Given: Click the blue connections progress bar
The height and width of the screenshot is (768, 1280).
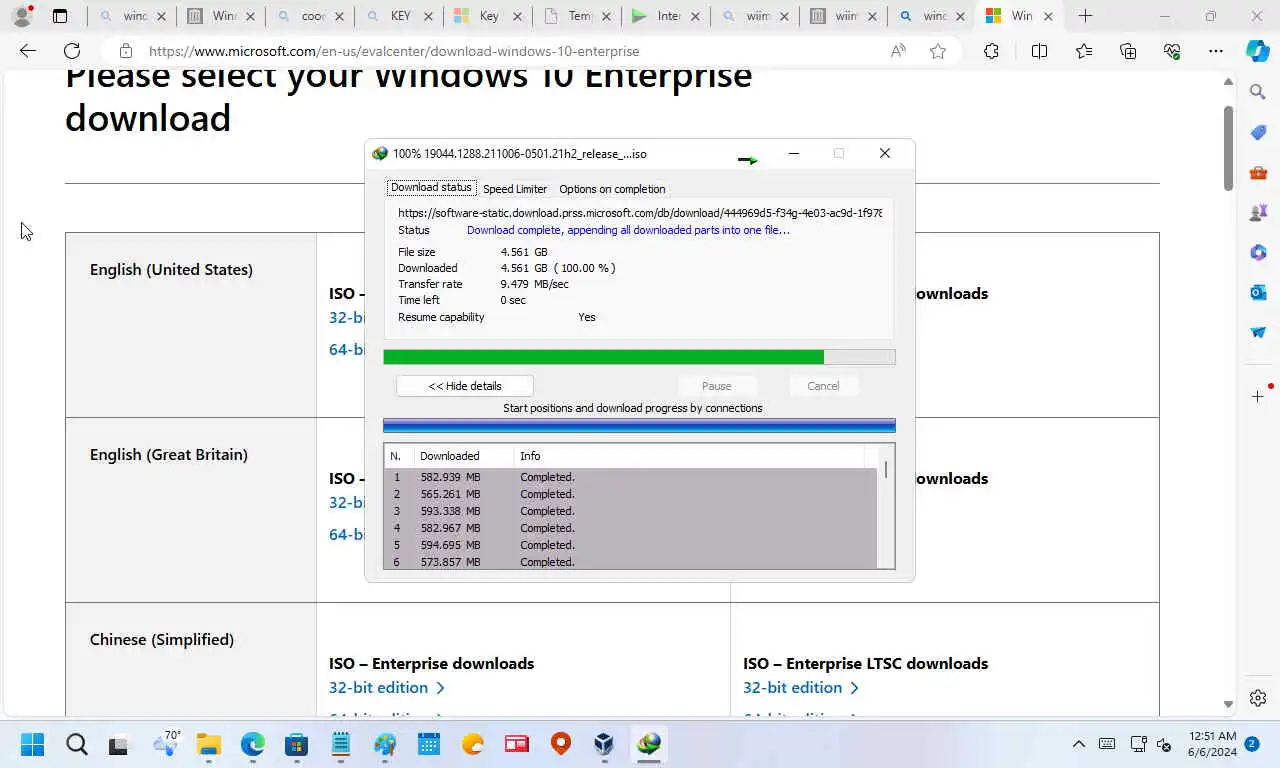Looking at the screenshot, I should click(x=639, y=425).
